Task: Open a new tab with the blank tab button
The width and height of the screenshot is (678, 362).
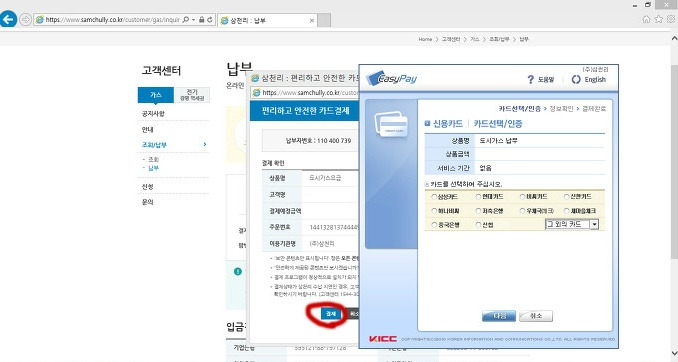Action: tap(324, 20)
